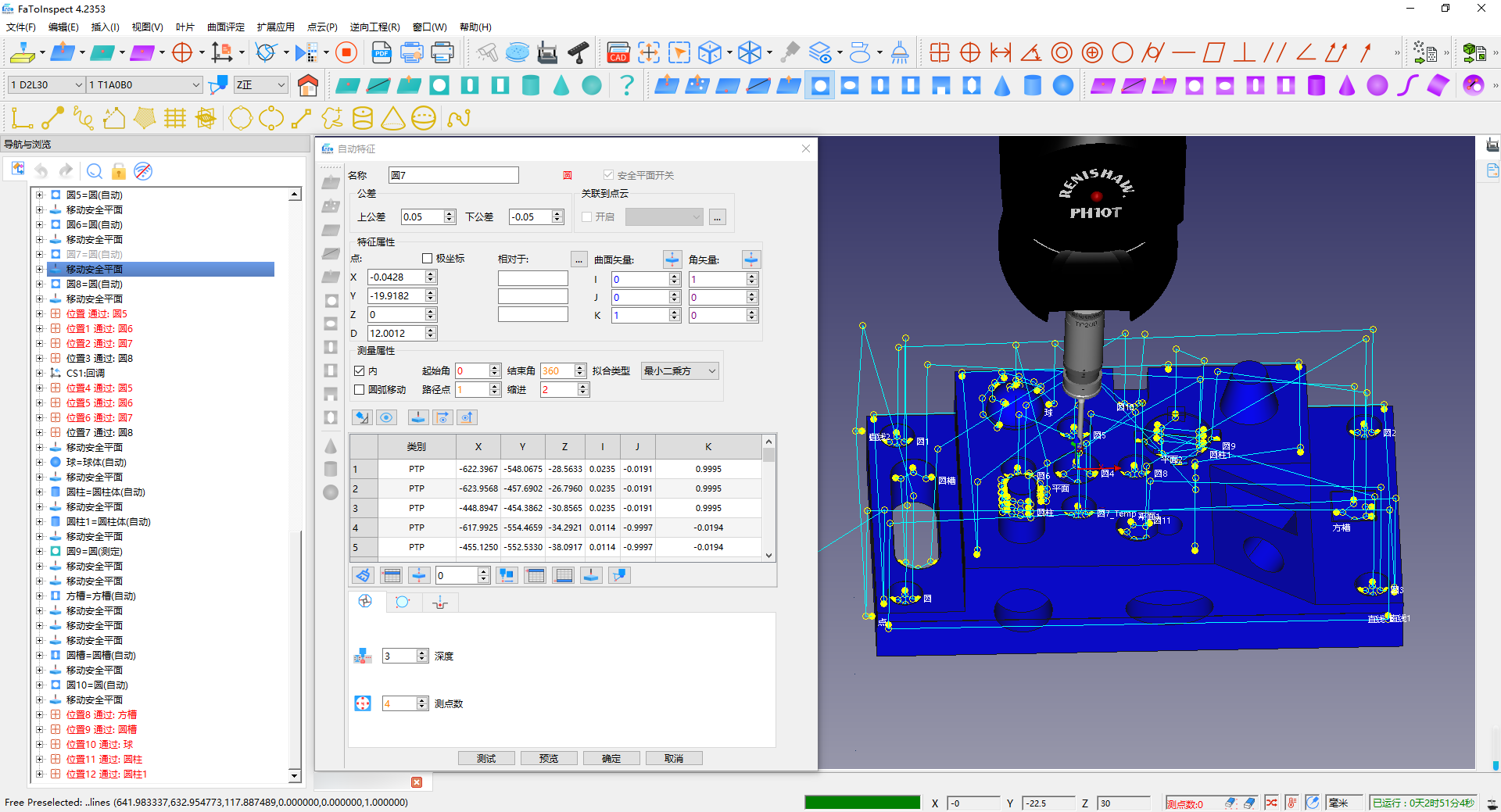Viewport: 1501px width, 812px height.
Task: Open the Z正 direction dropdown
Action: click(261, 84)
